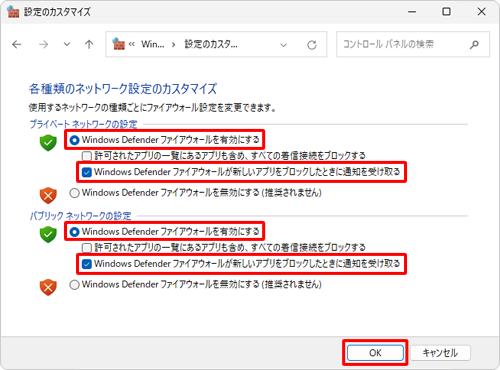The height and width of the screenshot is (370, 500).
Task: Click green shield icon in public network section
Action: [x=48, y=235]
